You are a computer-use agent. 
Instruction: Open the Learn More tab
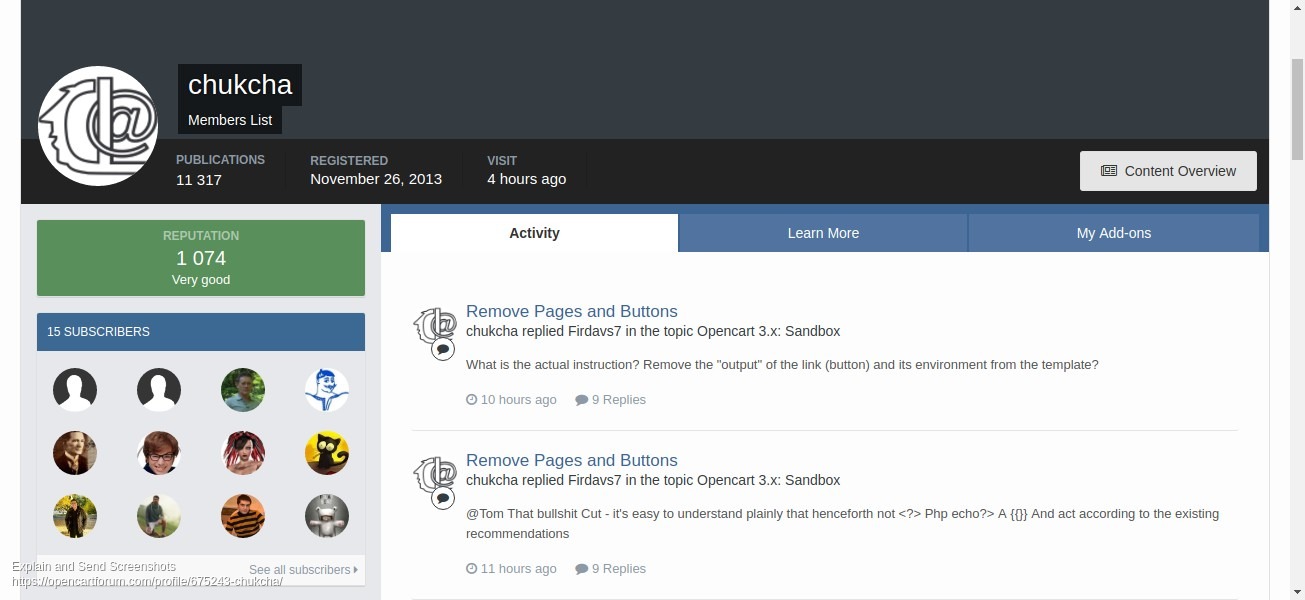point(823,233)
